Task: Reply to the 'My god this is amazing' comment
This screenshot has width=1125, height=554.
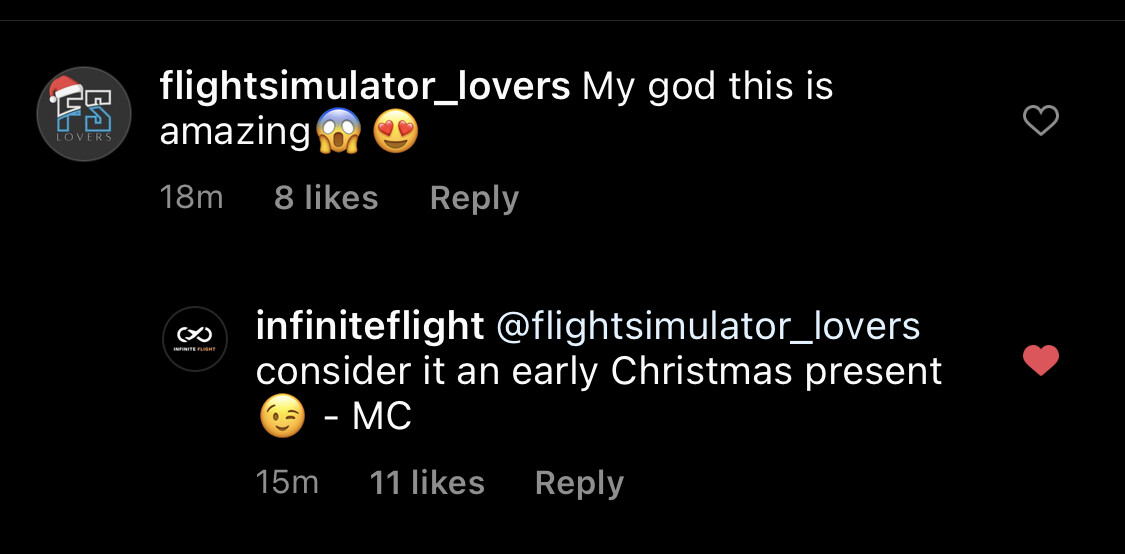Action: (x=474, y=198)
